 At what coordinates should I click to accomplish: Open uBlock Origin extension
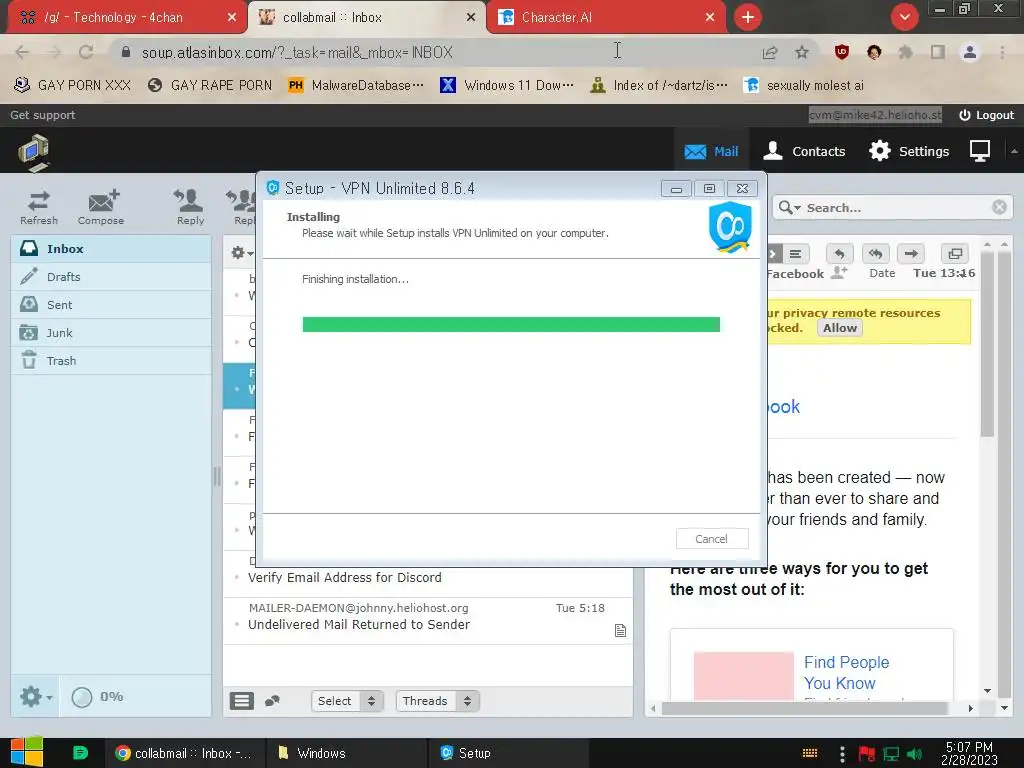842,52
